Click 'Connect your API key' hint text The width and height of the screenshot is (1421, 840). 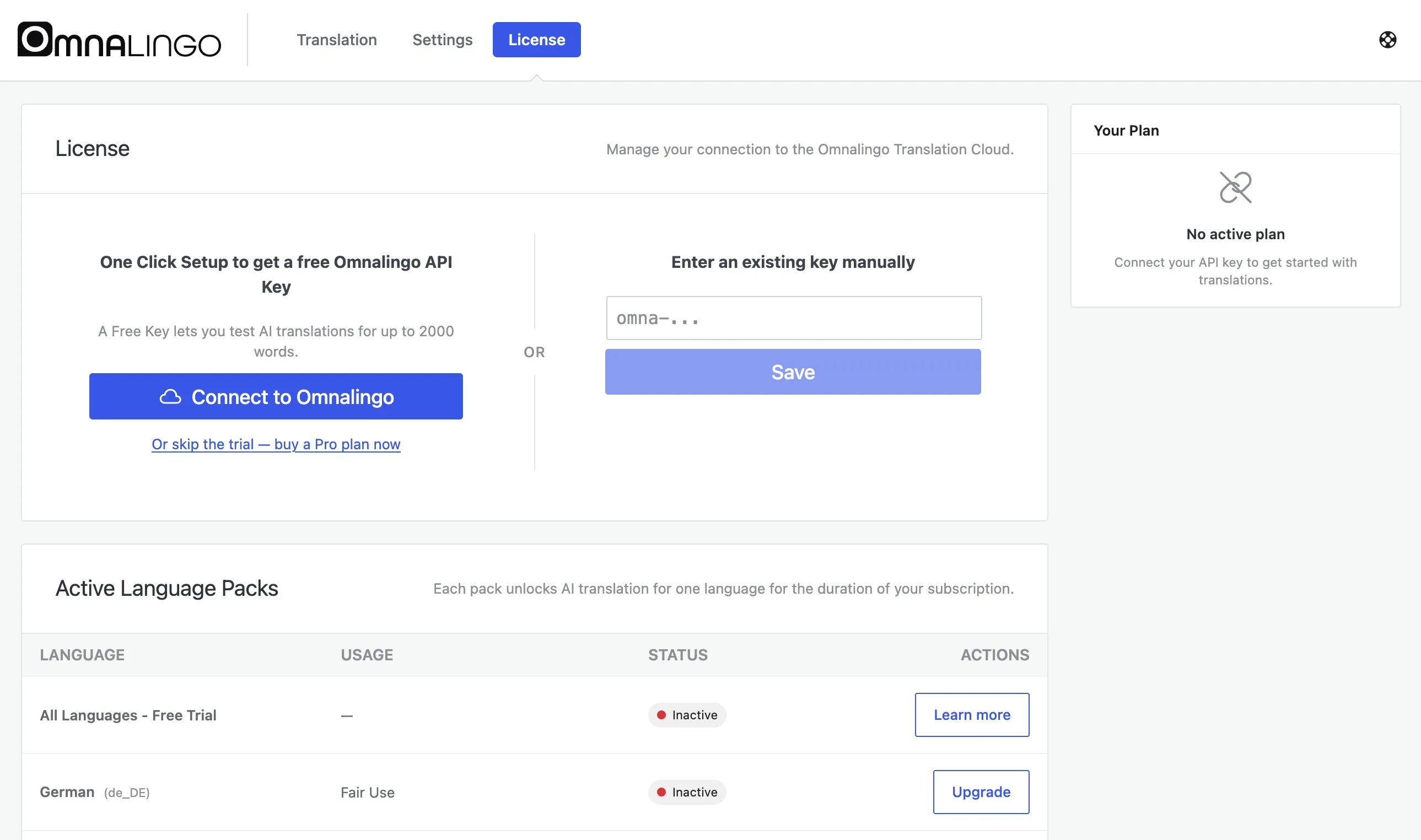click(1235, 271)
